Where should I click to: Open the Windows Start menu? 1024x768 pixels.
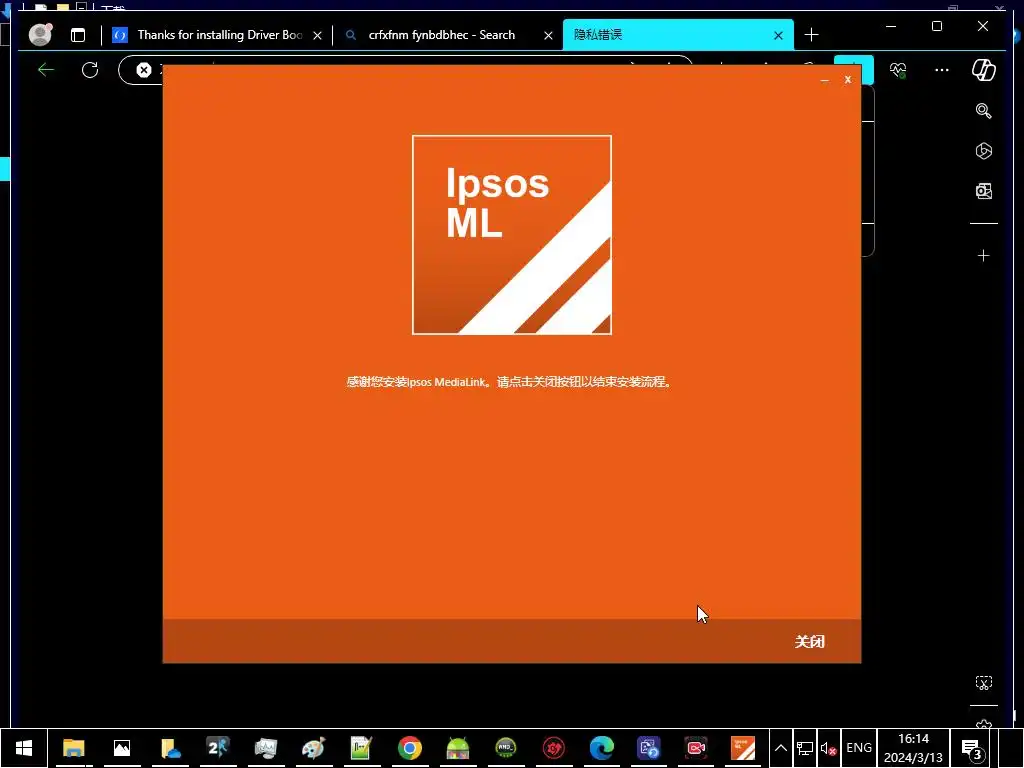pyautogui.click(x=24, y=748)
